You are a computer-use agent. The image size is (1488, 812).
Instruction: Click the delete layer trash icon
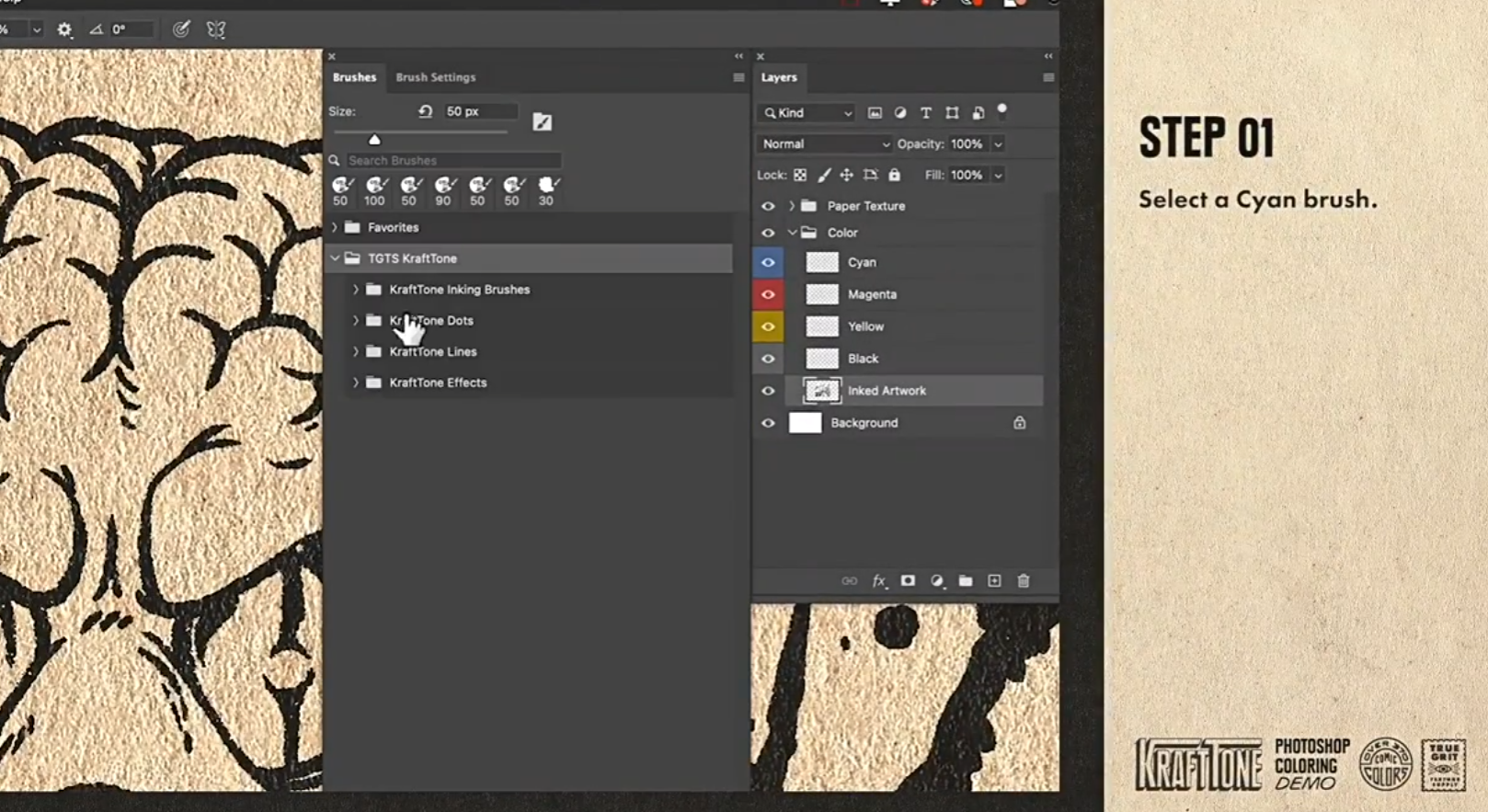(x=1023, y=581)
